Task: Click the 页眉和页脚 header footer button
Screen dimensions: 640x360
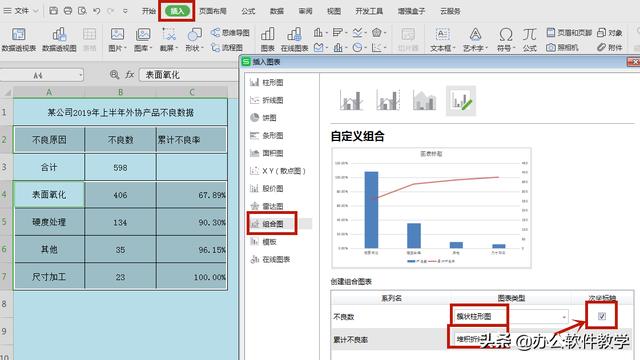Action: pos(569,33)
